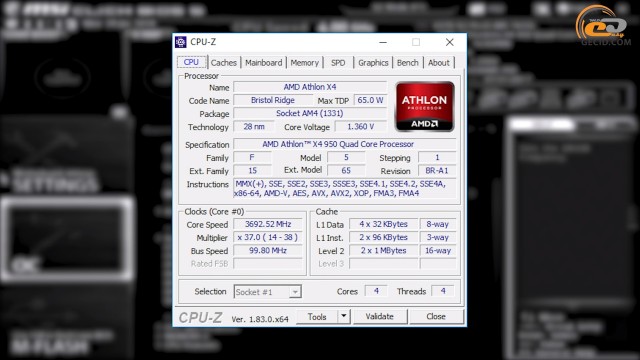The width and height of the screenshot is (640, 360).
Task: Open the Socket #1 selection dropdown
Action: coord(268,292)
